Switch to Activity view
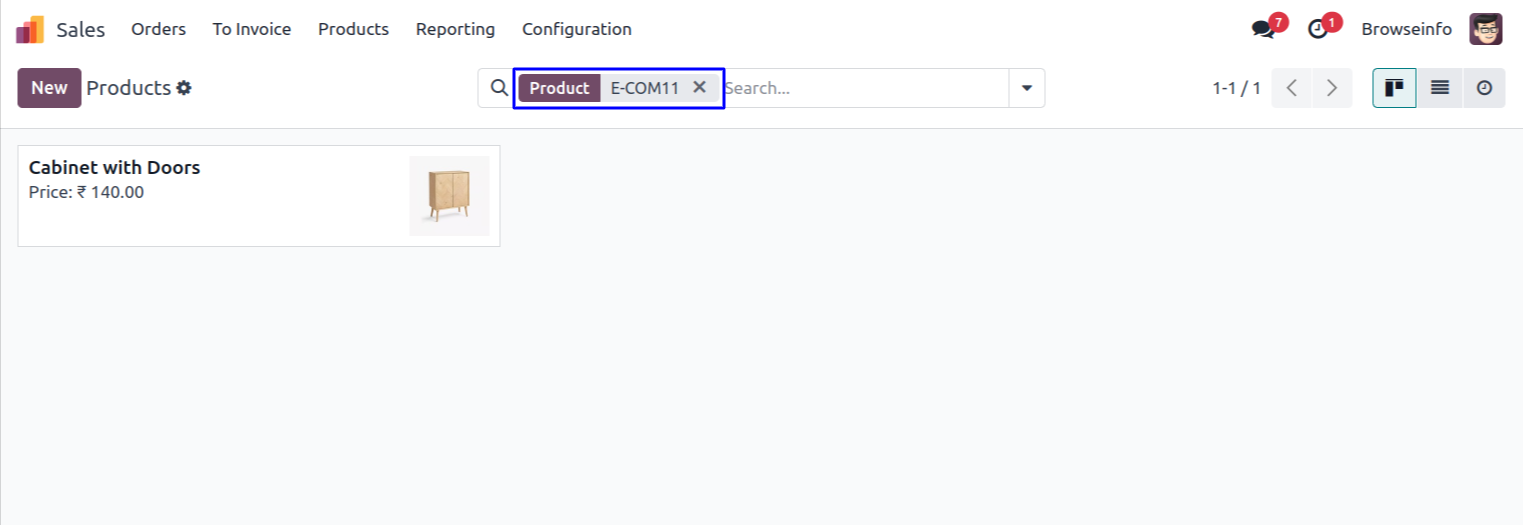Viewport: 1523px width, 525px height. tap(1484, 88)
